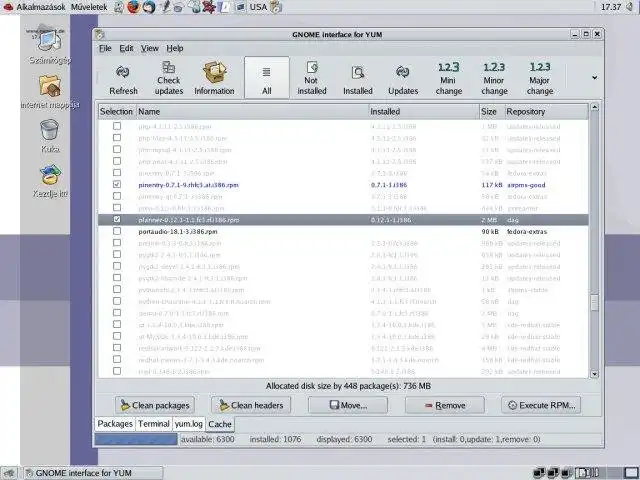Image resolution: width=640 pixels, height=480 pixels.
Task: Switch to the Packages tab
Action: click(115, 424)
